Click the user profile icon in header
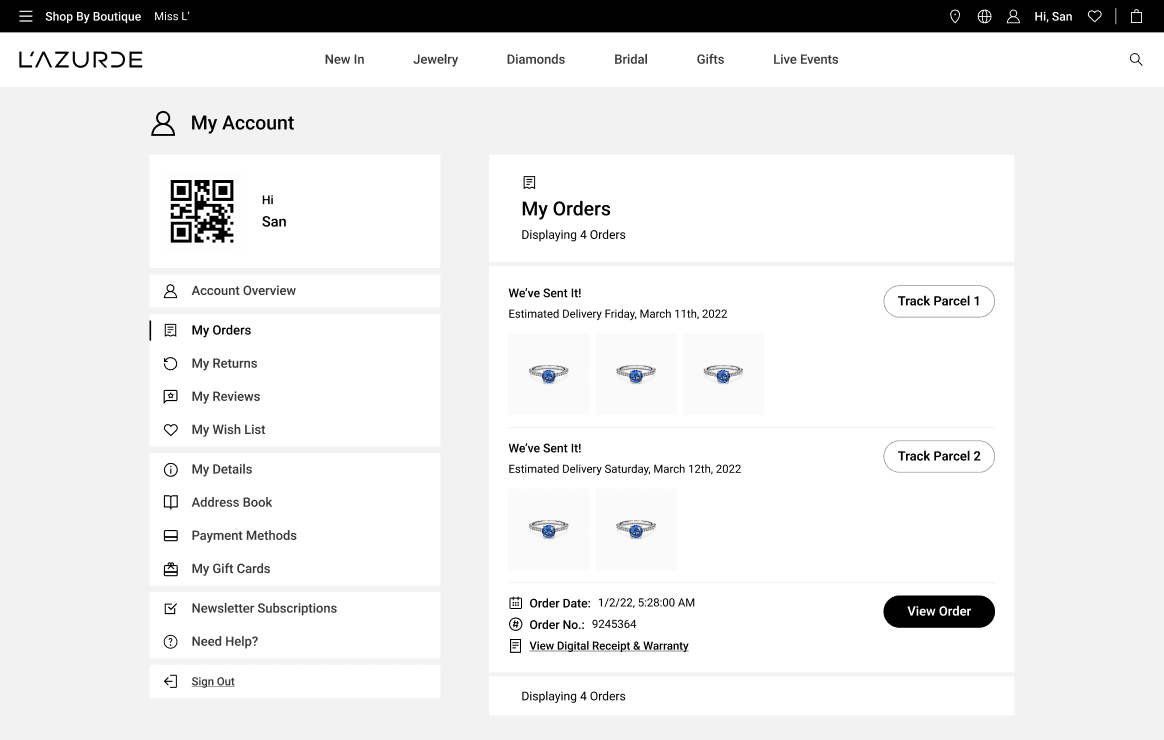This screenshot has height=740, width=1164. tap(1013, 16)
